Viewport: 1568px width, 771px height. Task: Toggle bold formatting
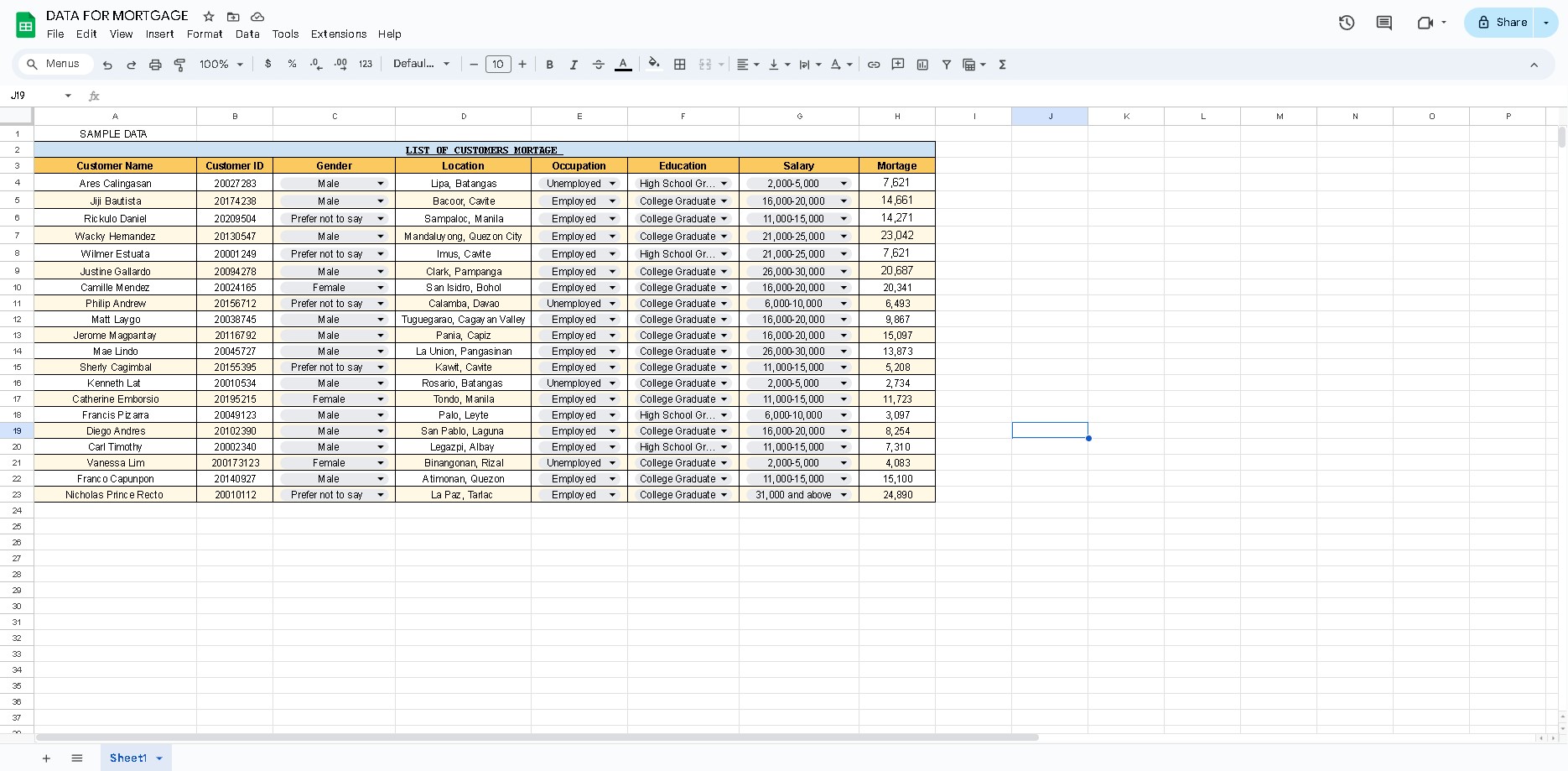pos(549,65)
